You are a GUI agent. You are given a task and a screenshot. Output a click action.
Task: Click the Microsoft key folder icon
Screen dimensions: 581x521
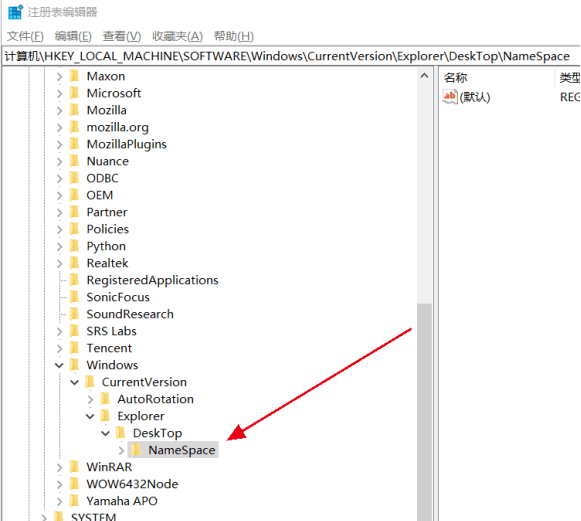pyautogui.click(x=74, y=93)
